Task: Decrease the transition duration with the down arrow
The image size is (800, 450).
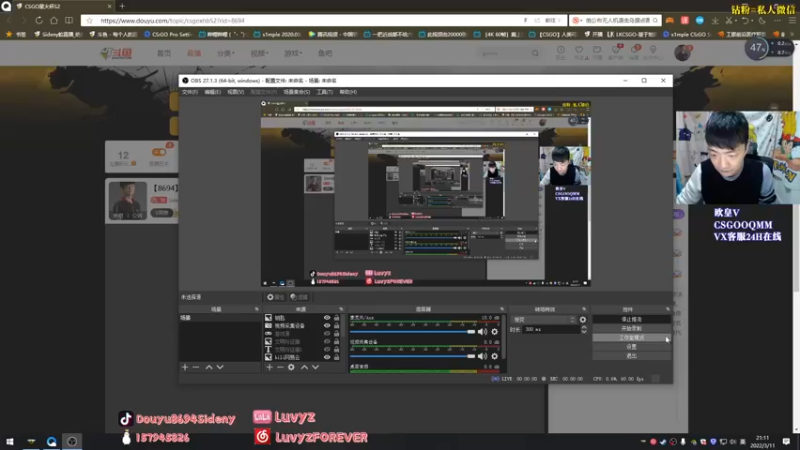Action: (584, 332)
